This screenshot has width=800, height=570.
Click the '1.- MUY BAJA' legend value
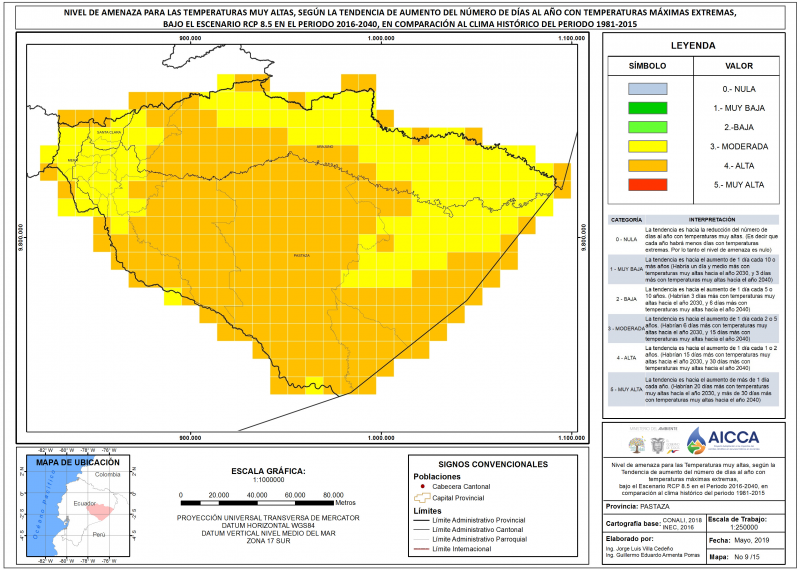(x=739, y=108)
